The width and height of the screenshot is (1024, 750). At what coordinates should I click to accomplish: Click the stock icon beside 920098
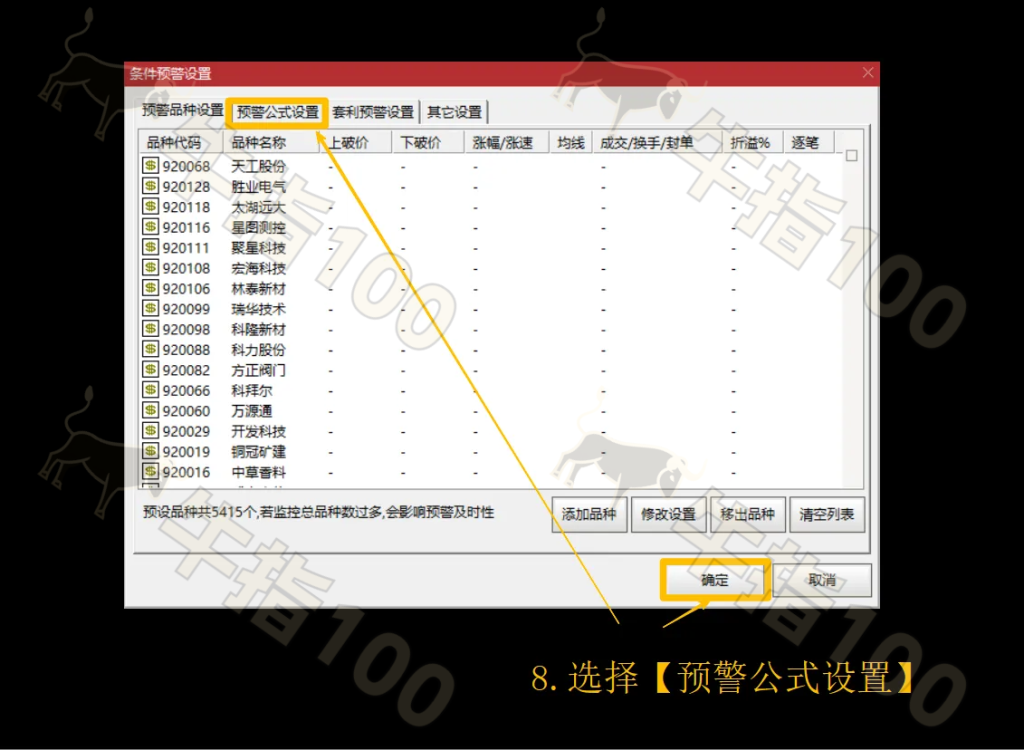(x=150, y=329)
